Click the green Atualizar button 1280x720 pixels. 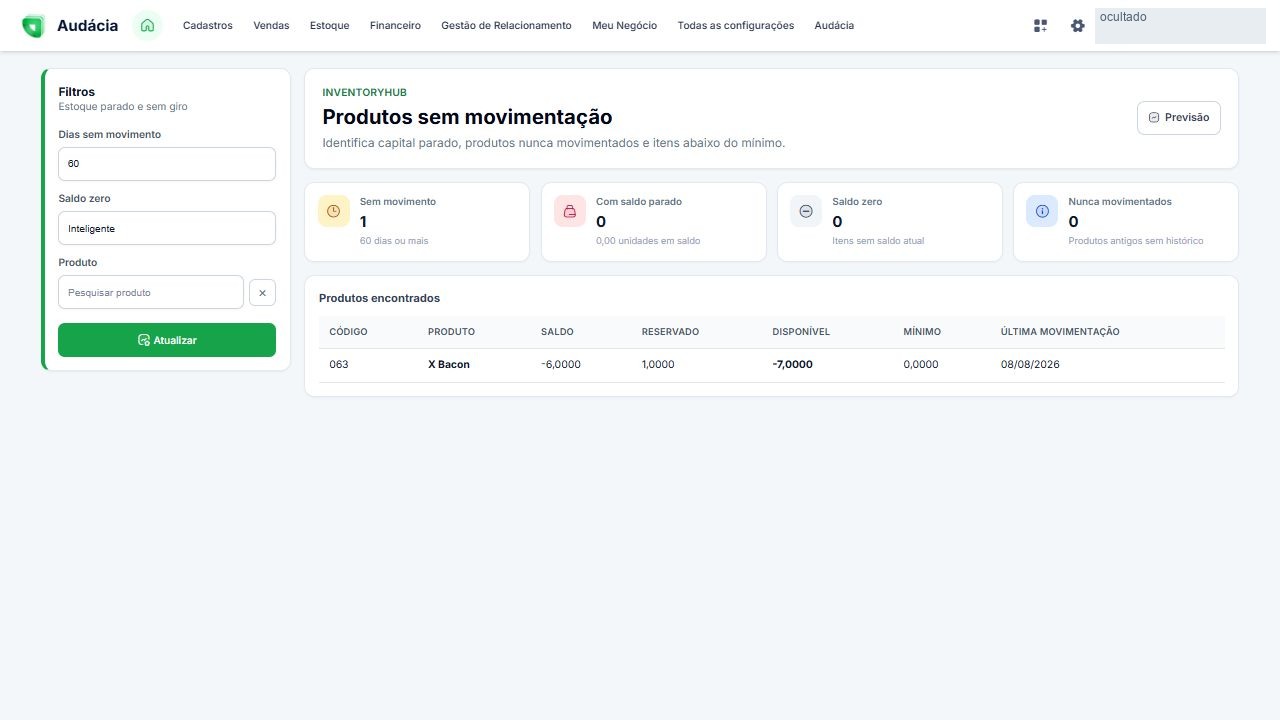[167, 340]
